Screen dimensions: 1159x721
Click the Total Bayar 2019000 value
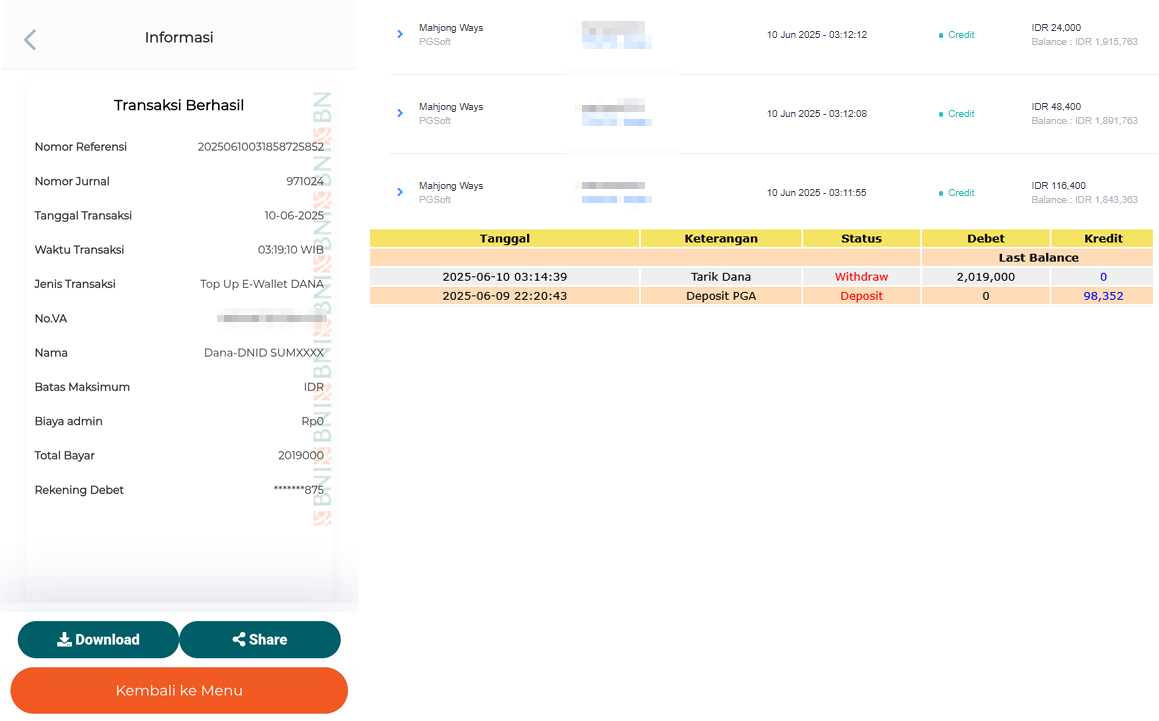click(x=301, y=456)
